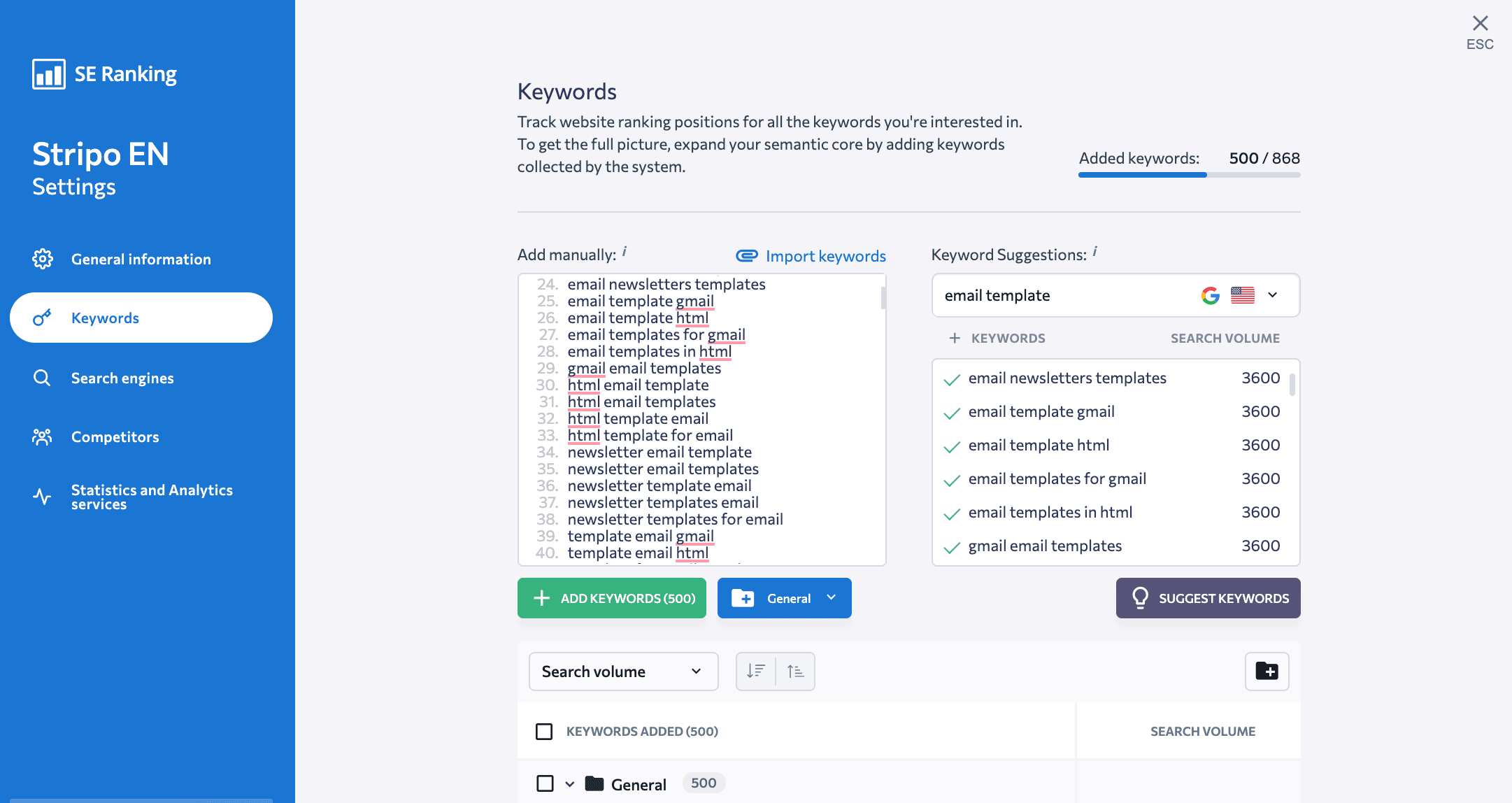Toggle checkmark for email templates in html
Screen dimensions: 1512x803
click(x=952, y=514)
